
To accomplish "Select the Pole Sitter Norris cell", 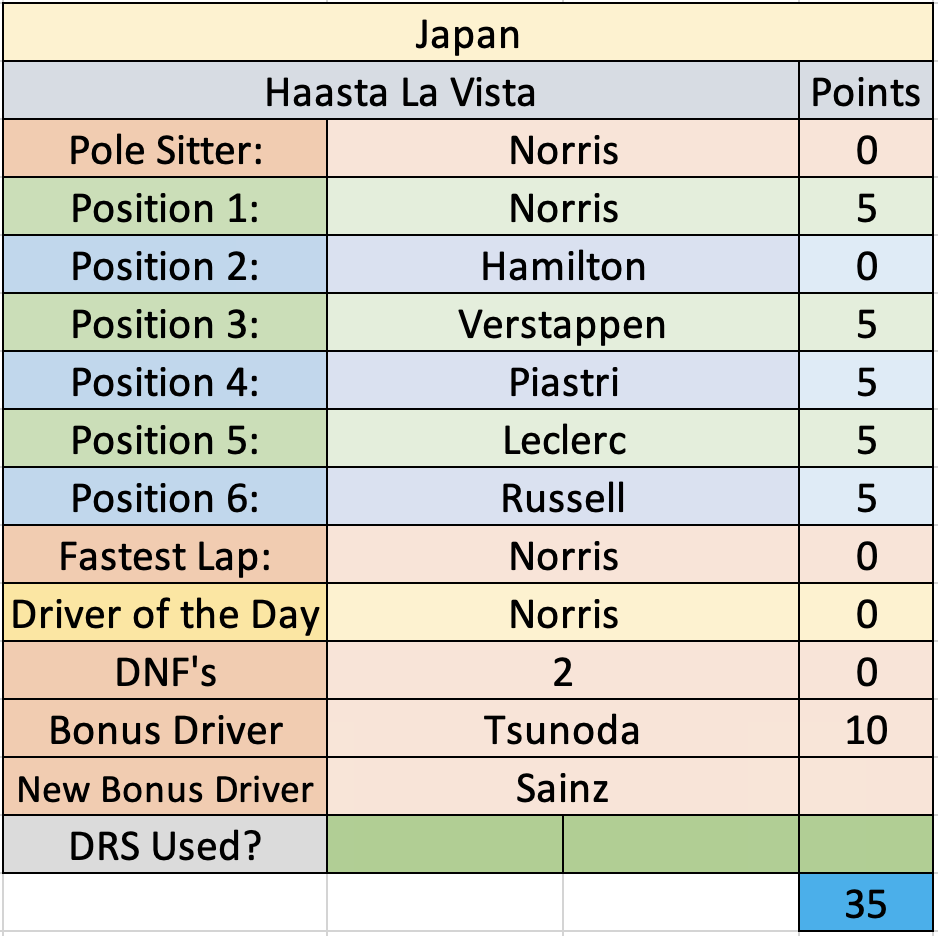I will click(x=563, y=148).
